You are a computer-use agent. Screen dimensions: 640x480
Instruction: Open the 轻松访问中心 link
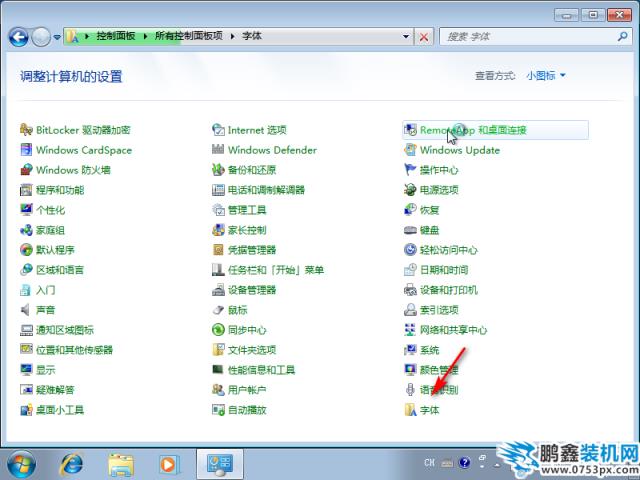tap(449, 250)
